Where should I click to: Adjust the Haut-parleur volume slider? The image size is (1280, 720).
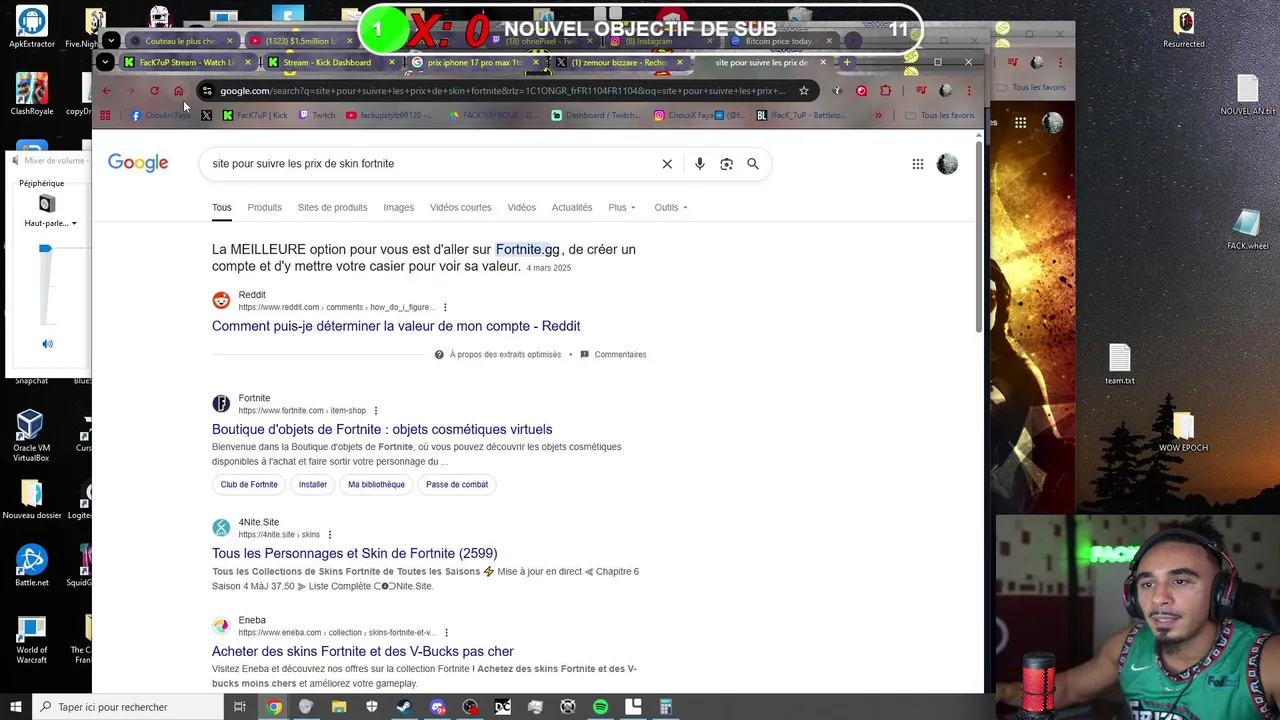tap(45, 249)
